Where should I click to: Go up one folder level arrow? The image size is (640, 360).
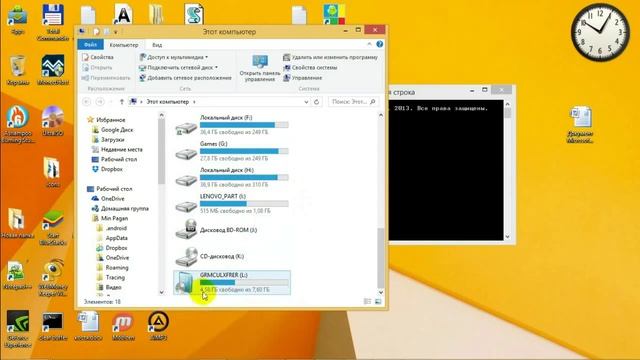point(121,102)
